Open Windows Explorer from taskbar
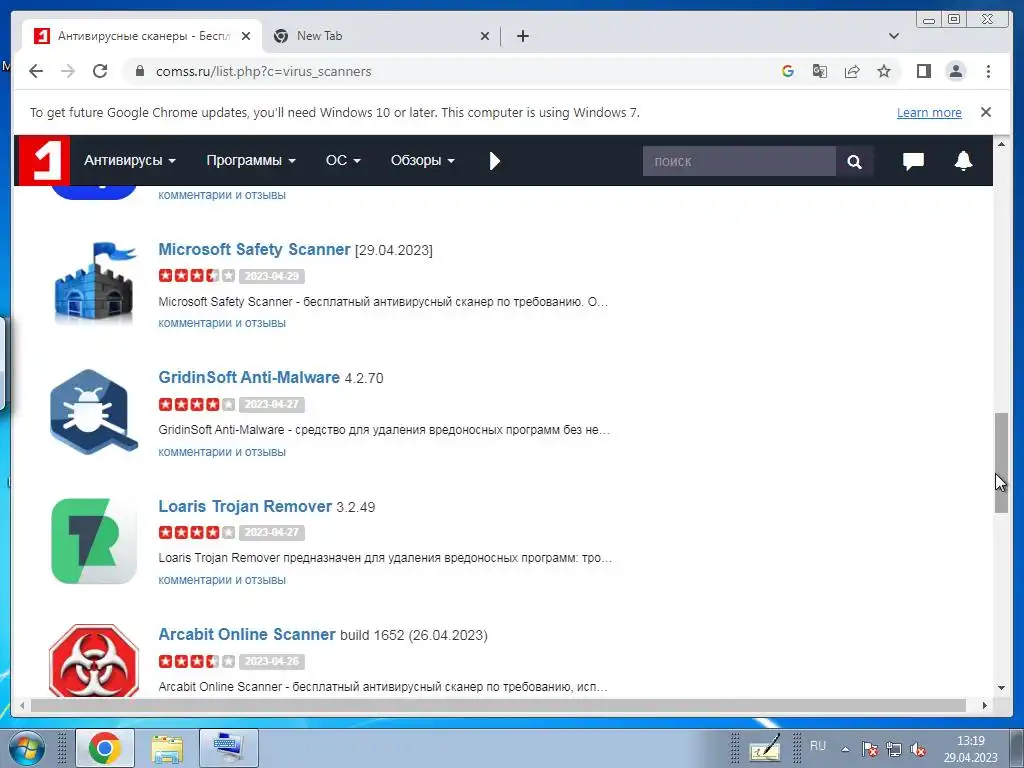 [x=167, y=748]
